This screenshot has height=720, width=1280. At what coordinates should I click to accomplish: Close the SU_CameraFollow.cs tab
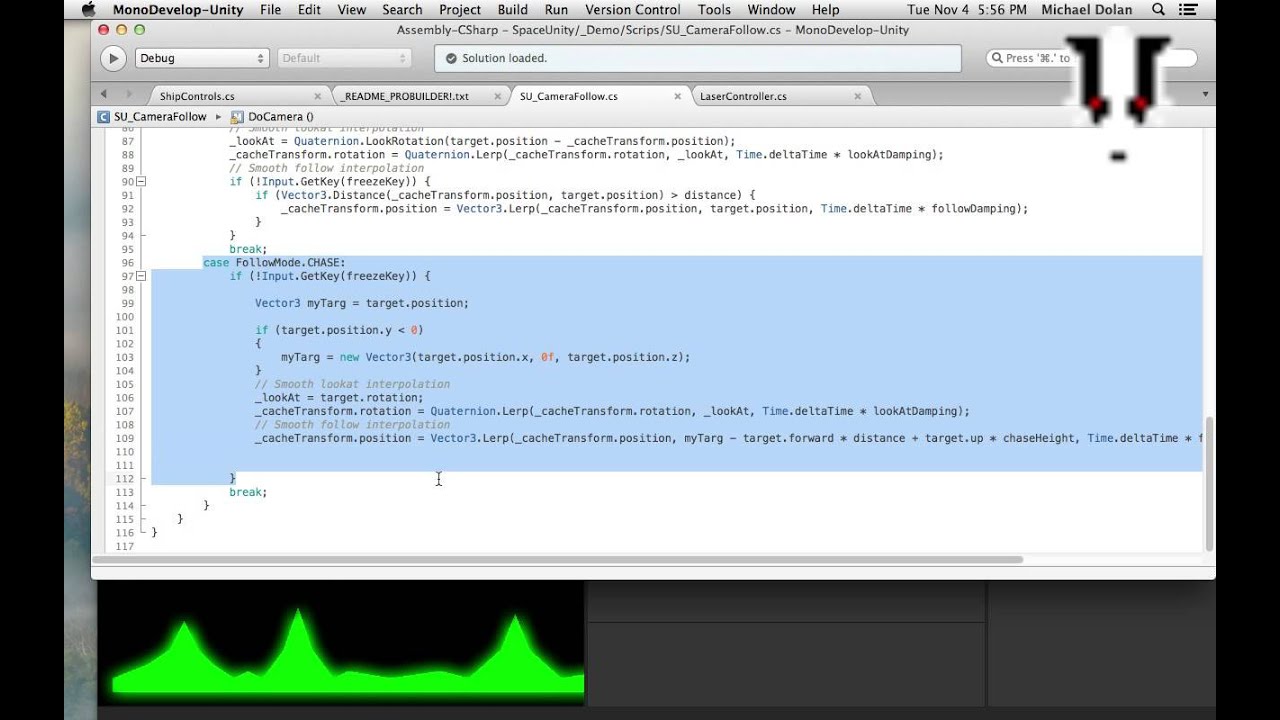click(x=677, y=96)
